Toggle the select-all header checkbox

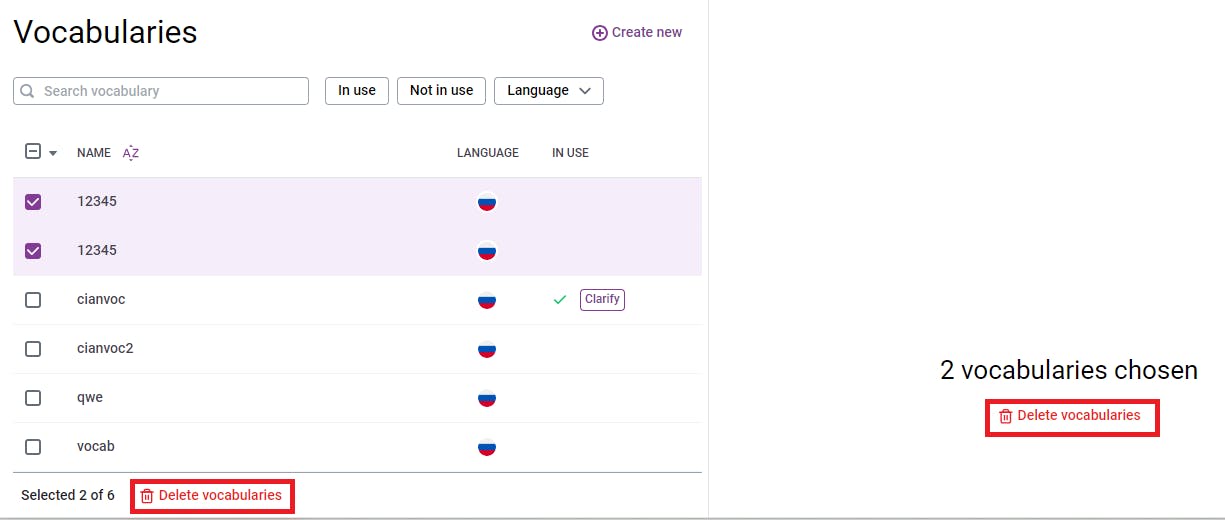33,152
